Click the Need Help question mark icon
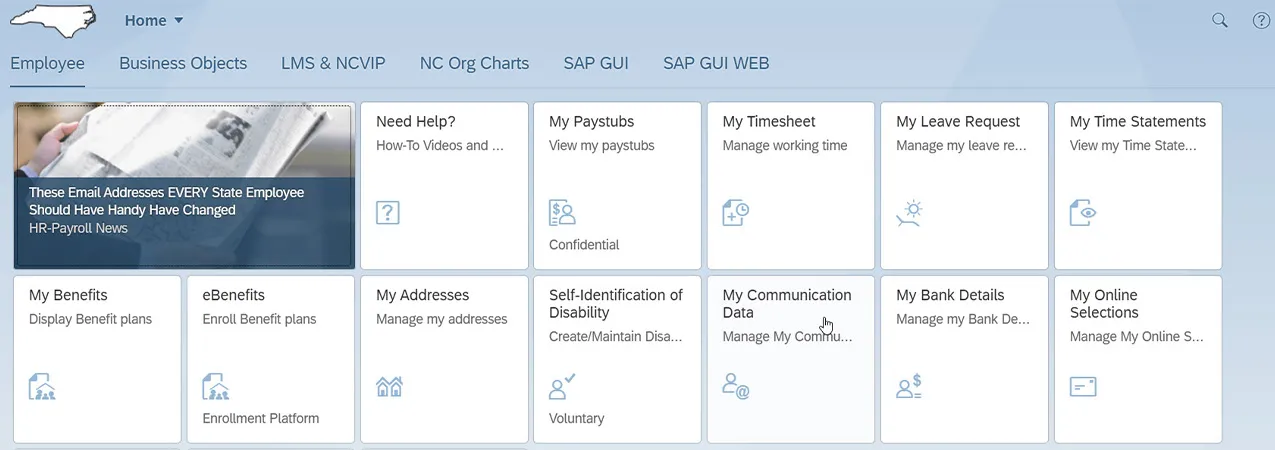 pyautogui.click(x=388, y=212)
